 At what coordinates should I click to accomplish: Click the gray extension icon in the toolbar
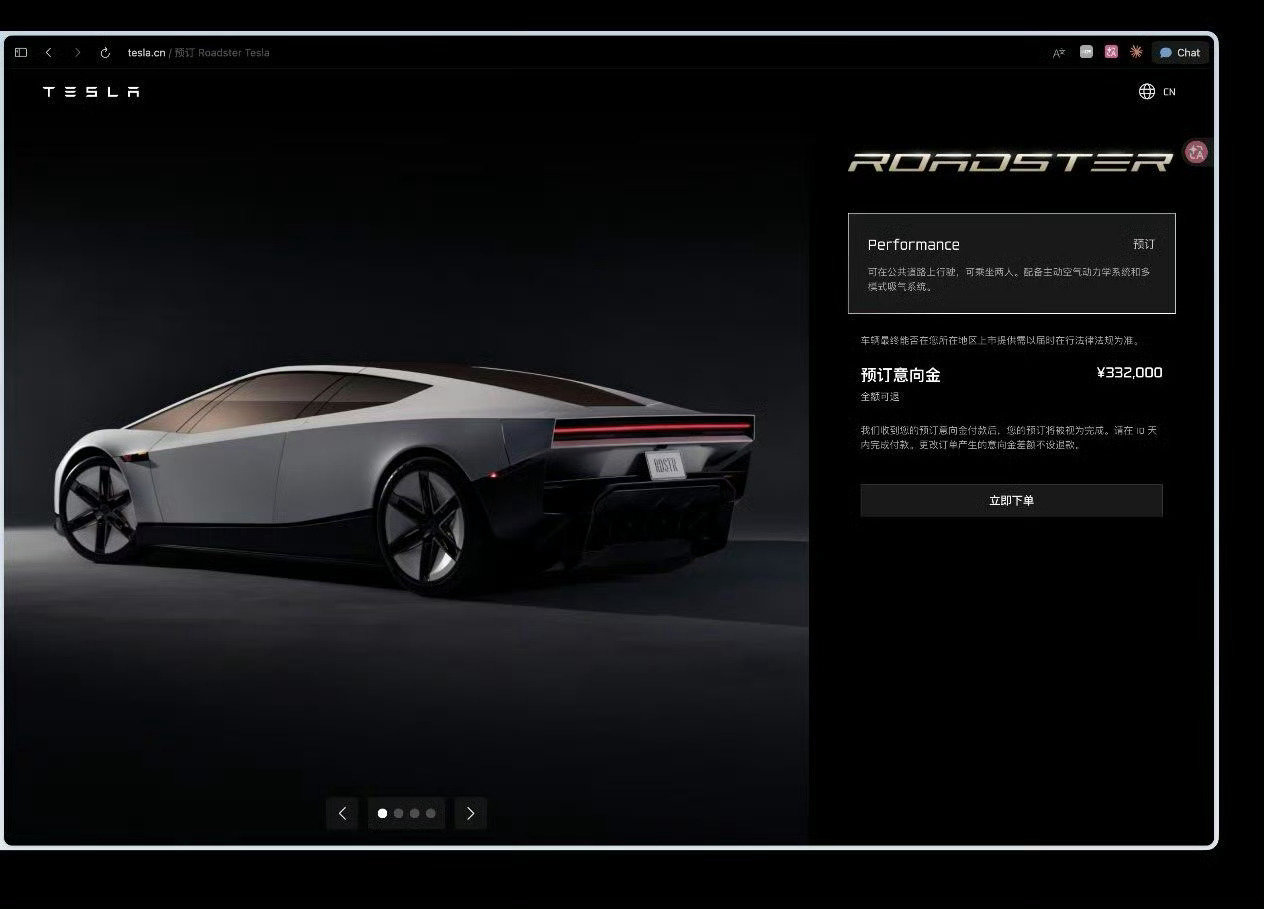(1086, 52)
